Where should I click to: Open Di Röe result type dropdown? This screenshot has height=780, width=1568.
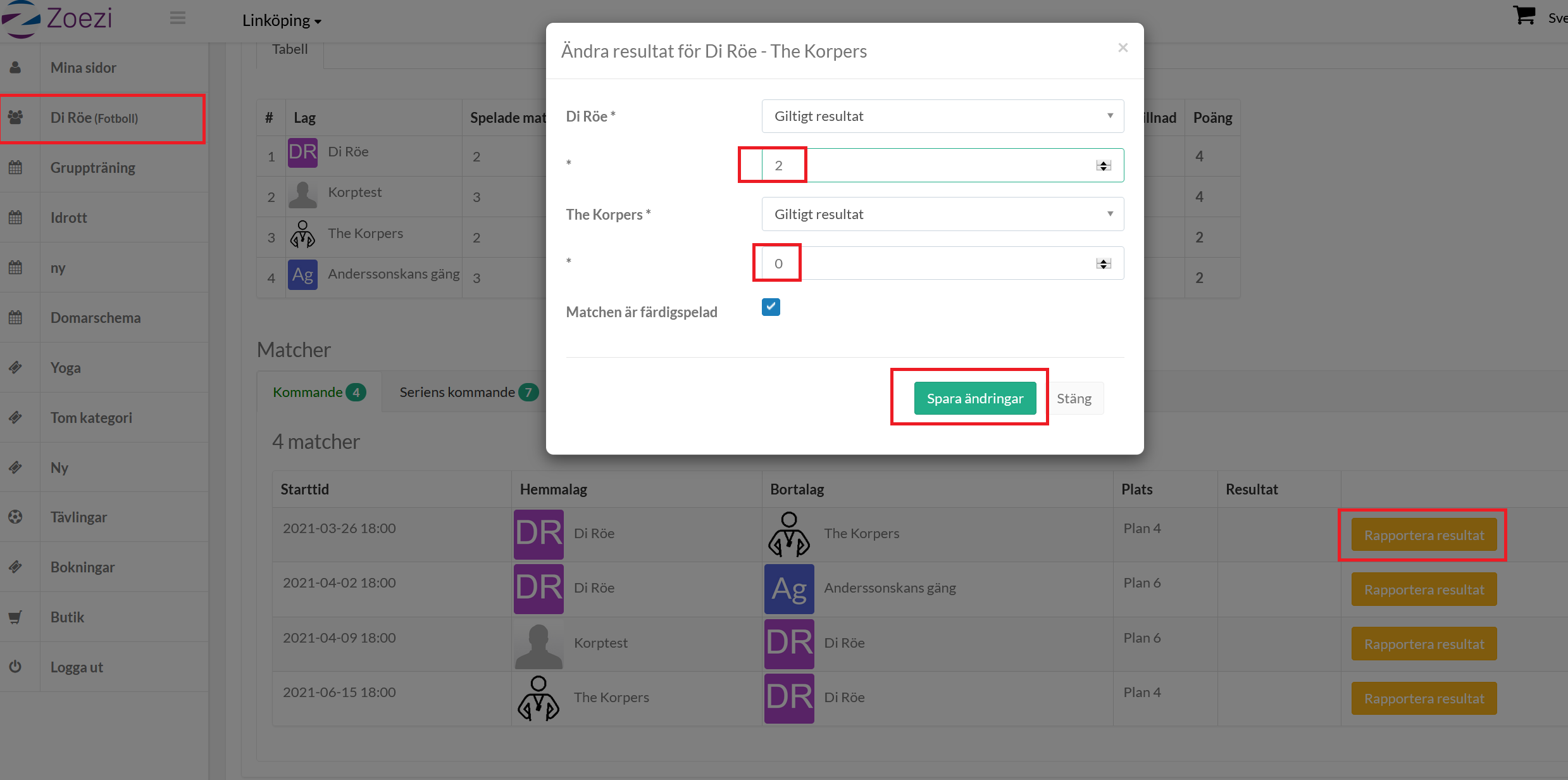click(x=942, y=116)
